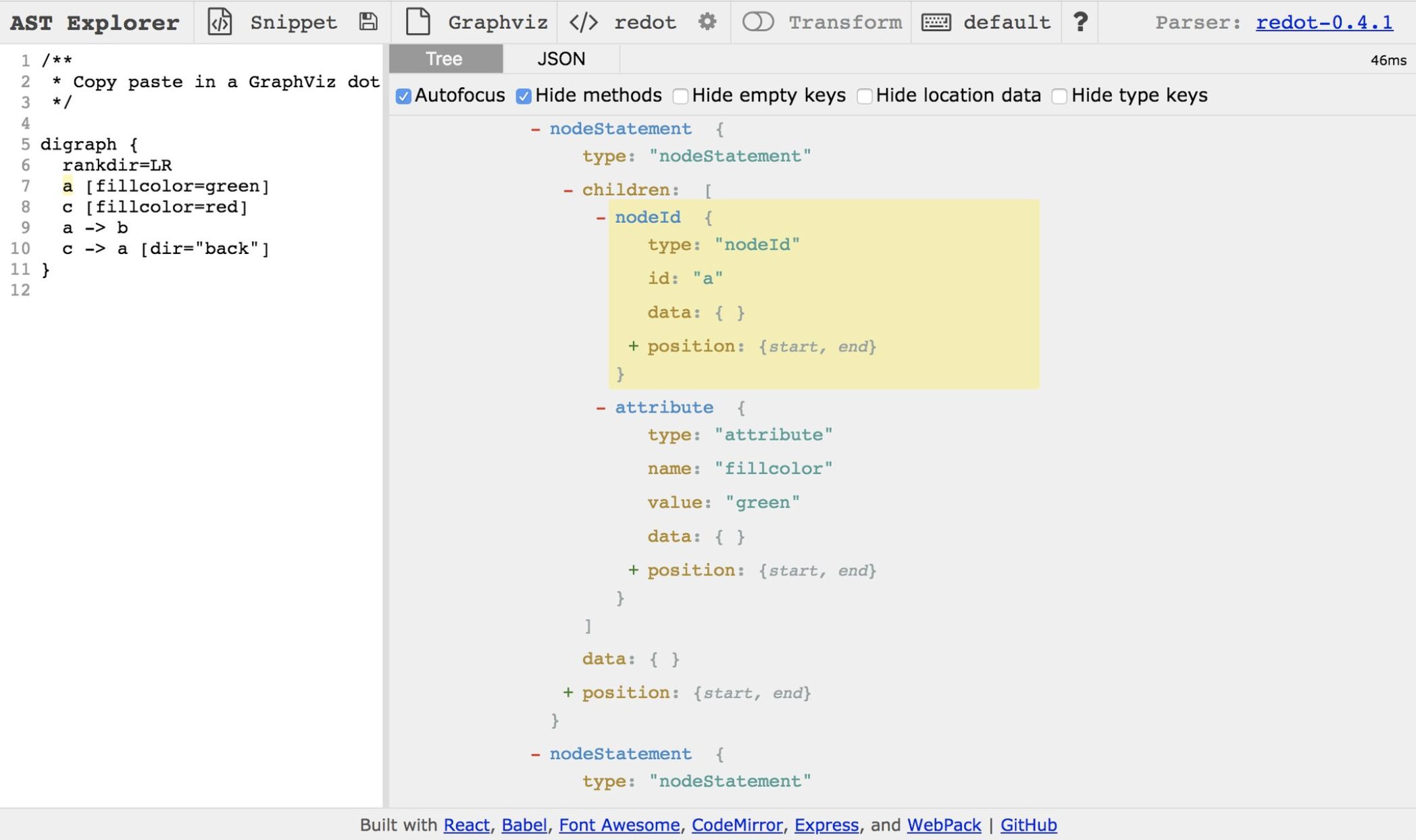The image size is (1416, 840).
Task: Click the Snippet code file icon
Action: pyautogui.click(x=220, y=22)
